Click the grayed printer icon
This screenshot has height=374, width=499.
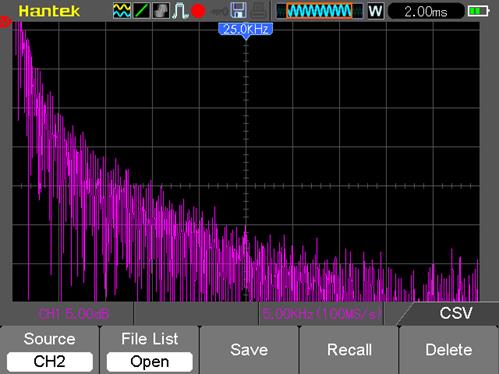point(259,10)
